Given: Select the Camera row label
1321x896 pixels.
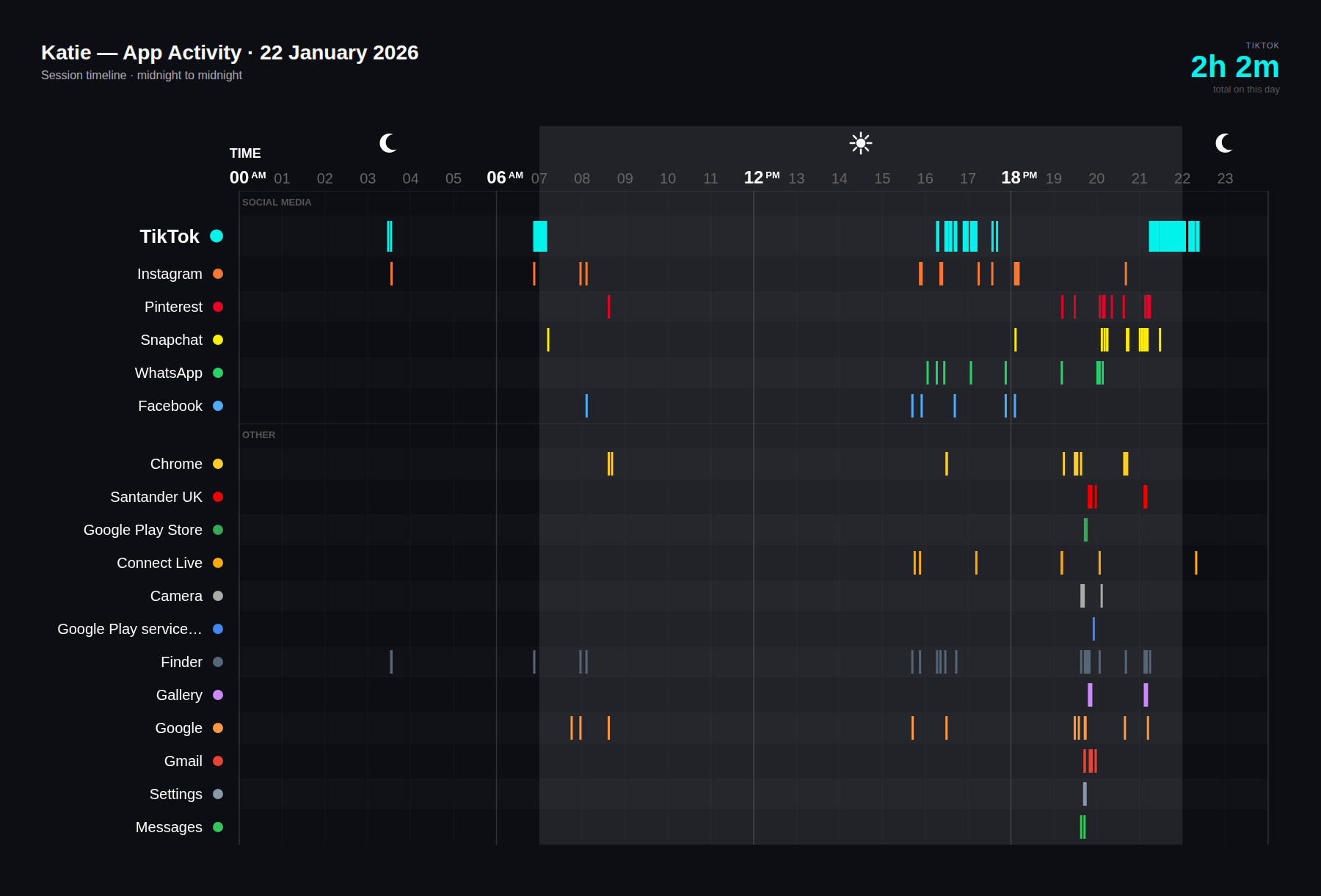Looking at the screenshot, I should click(176, 596).
